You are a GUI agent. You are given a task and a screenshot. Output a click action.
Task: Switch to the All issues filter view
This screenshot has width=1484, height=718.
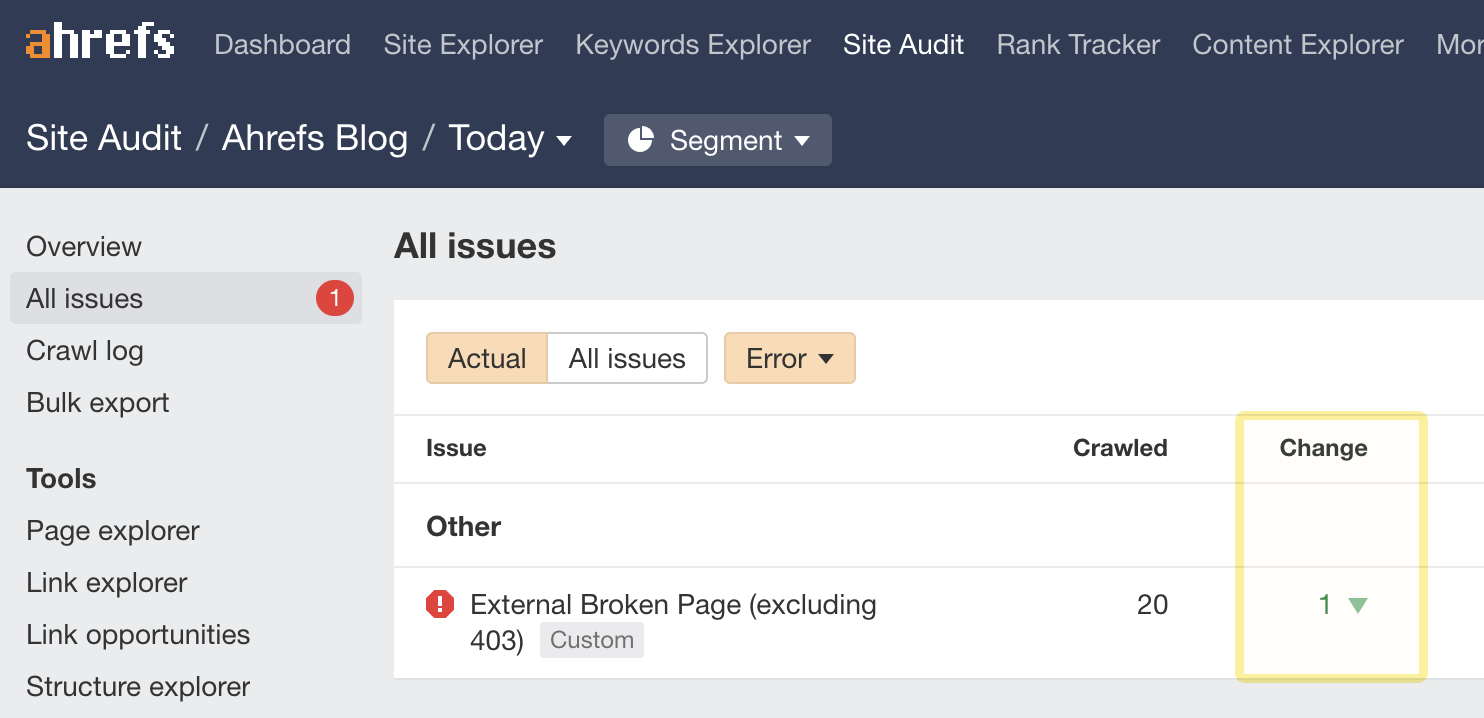(x=626, y=358)
